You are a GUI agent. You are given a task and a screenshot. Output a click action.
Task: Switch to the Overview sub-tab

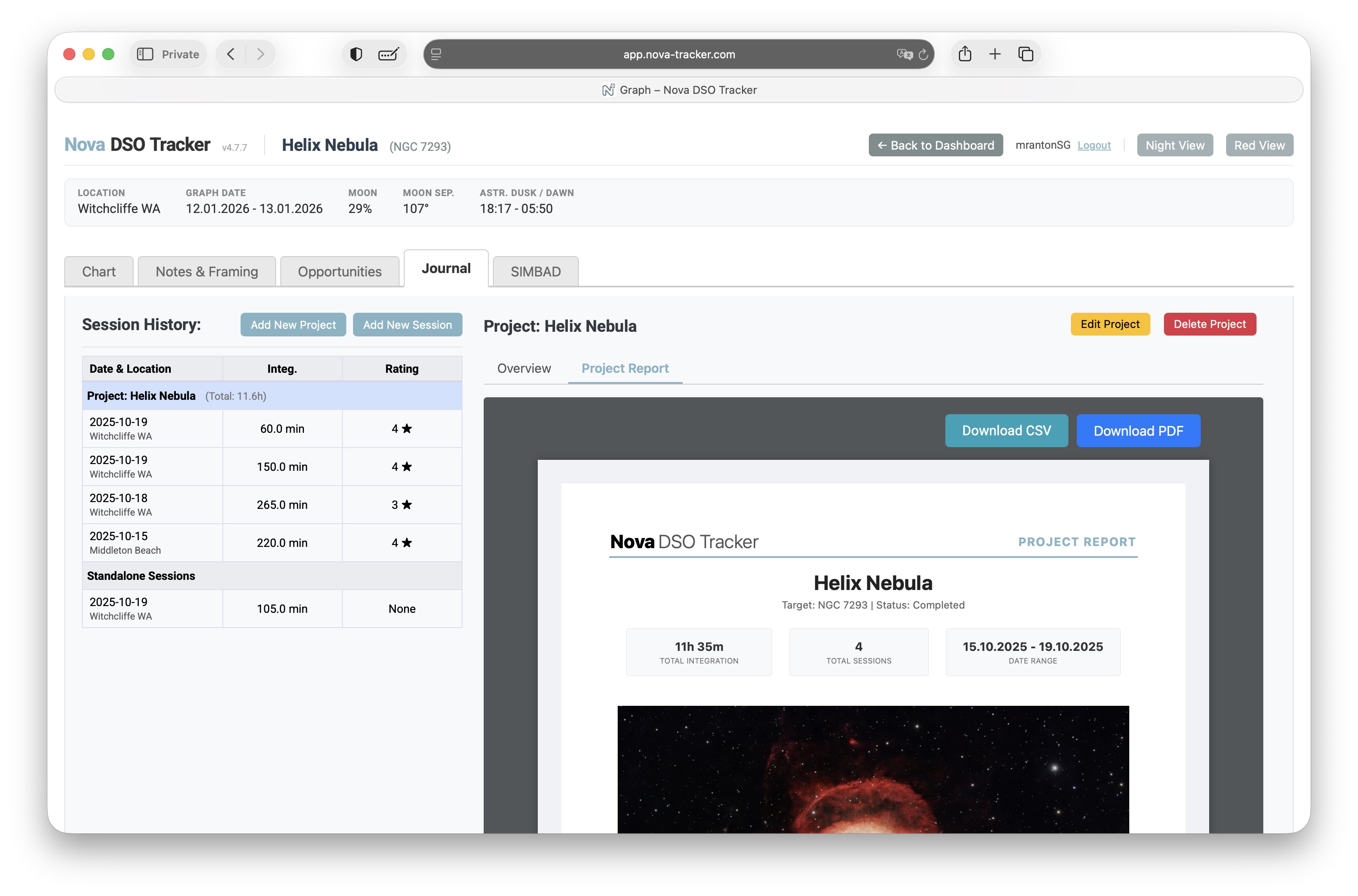523,369
